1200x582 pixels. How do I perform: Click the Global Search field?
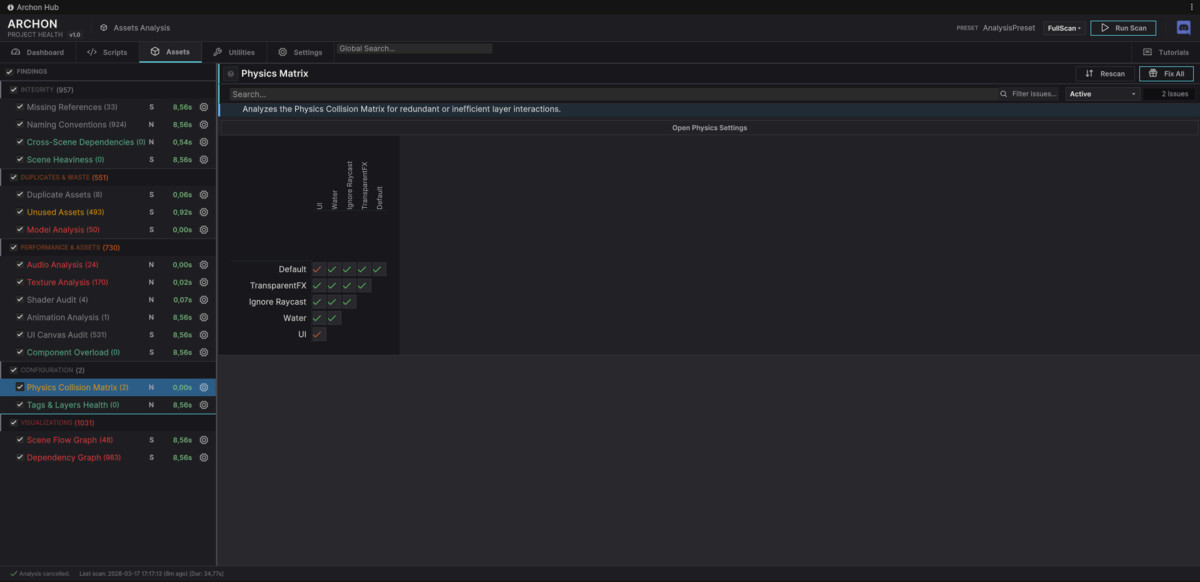tap(414, 48)
